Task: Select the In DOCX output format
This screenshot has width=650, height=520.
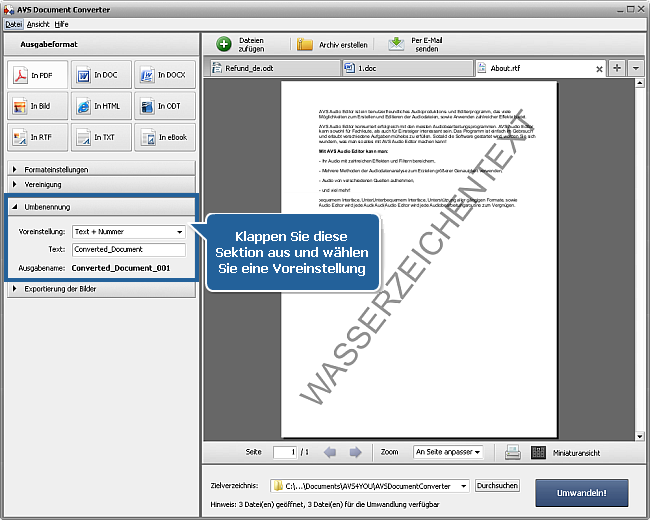Action: pos(165,75)
